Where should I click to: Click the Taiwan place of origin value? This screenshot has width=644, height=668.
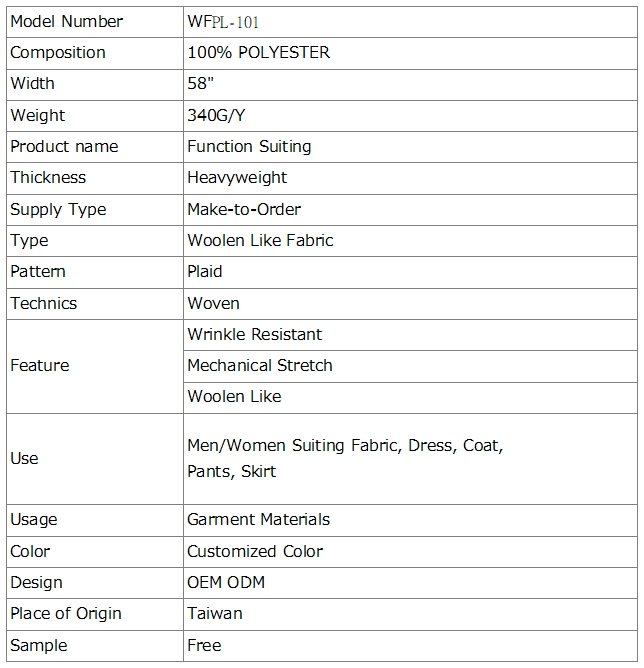[215, 614]
